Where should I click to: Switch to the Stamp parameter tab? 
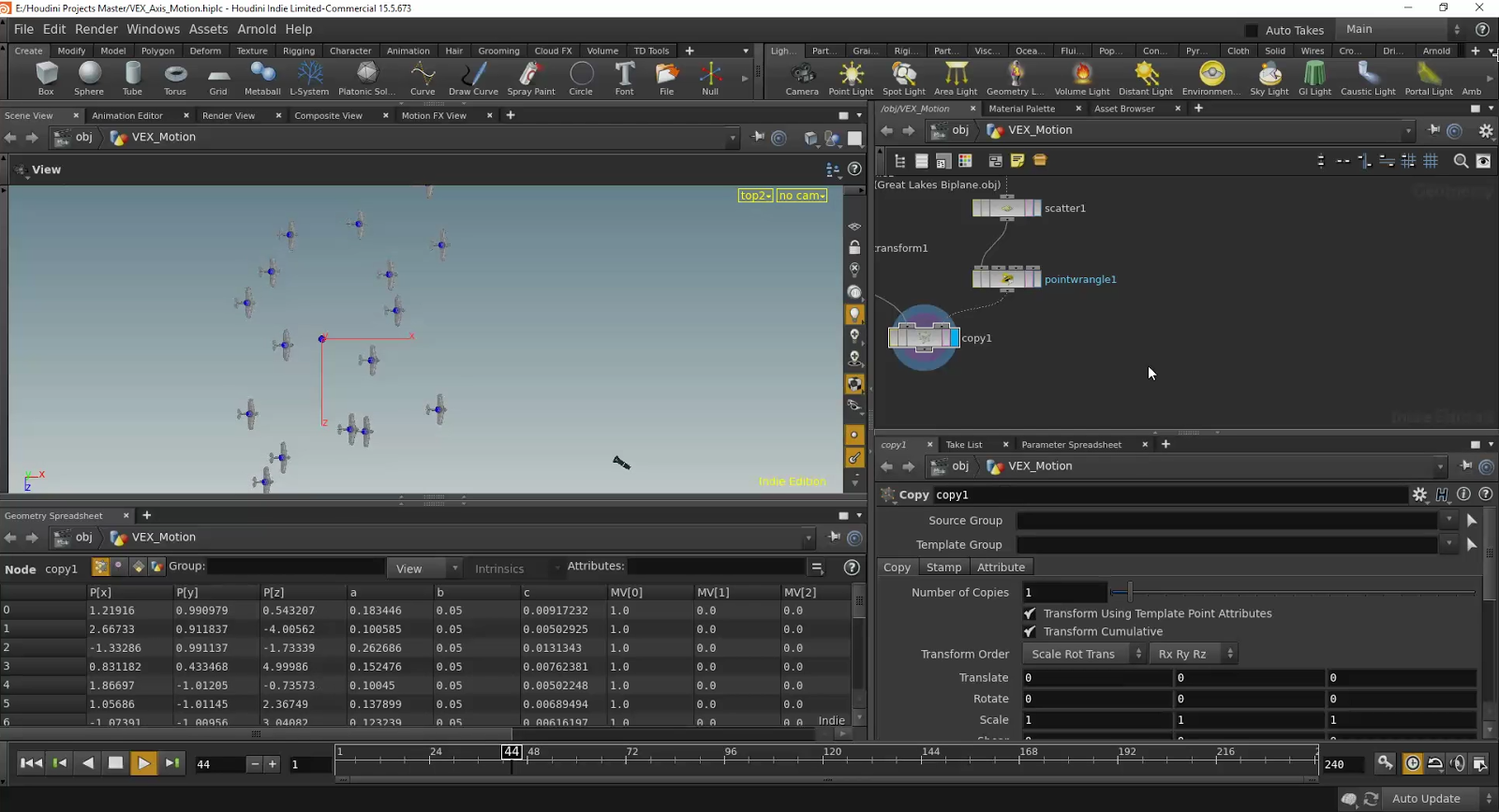(943, 567)
